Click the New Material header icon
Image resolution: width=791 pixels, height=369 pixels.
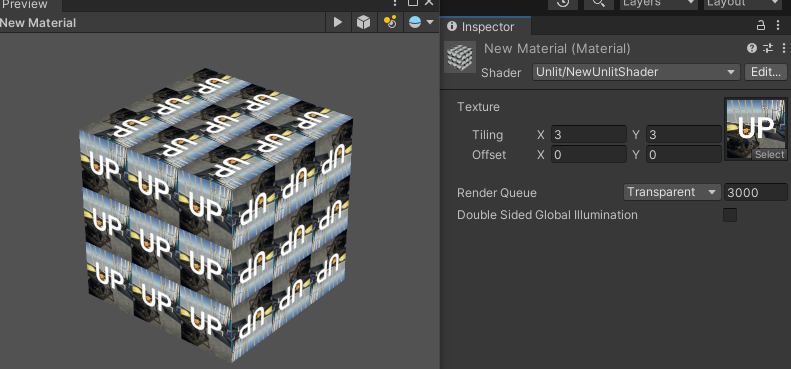click(460, 57)
